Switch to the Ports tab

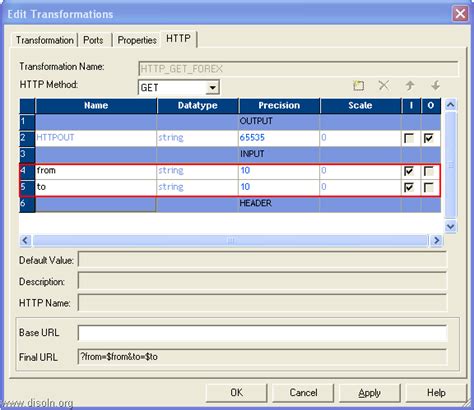[93, 40]
